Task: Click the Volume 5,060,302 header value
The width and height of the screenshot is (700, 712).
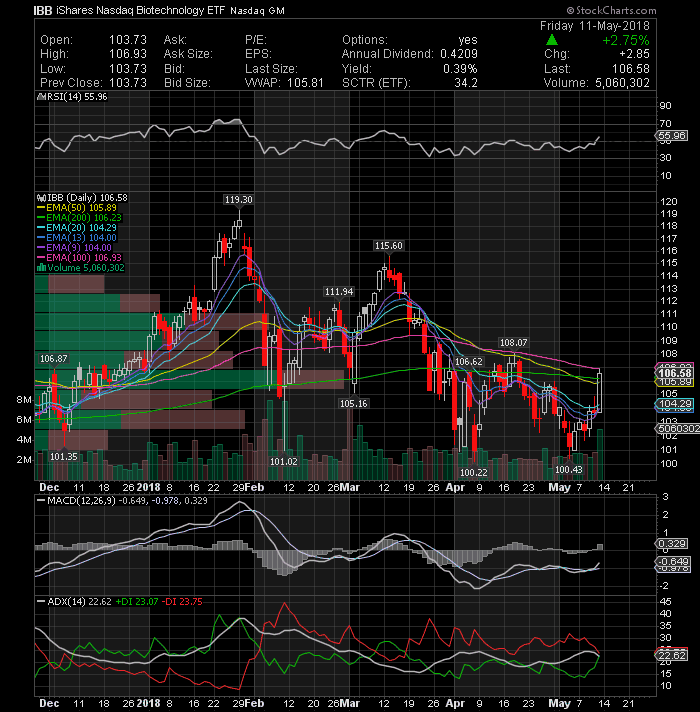Action: 622,83
